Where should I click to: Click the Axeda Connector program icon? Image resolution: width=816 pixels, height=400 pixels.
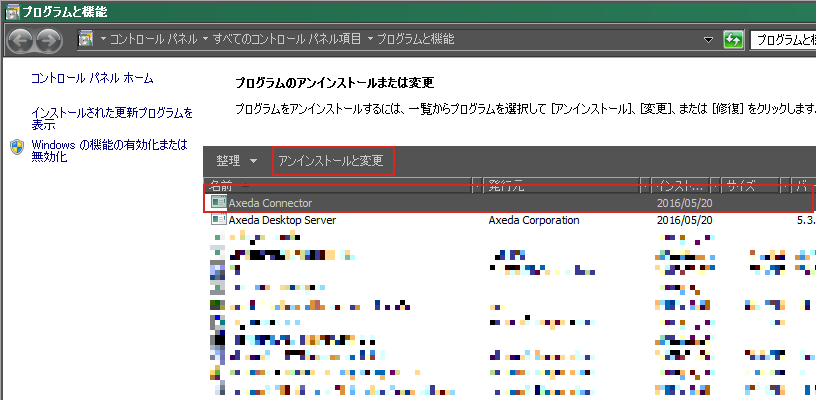pos(219,202)
